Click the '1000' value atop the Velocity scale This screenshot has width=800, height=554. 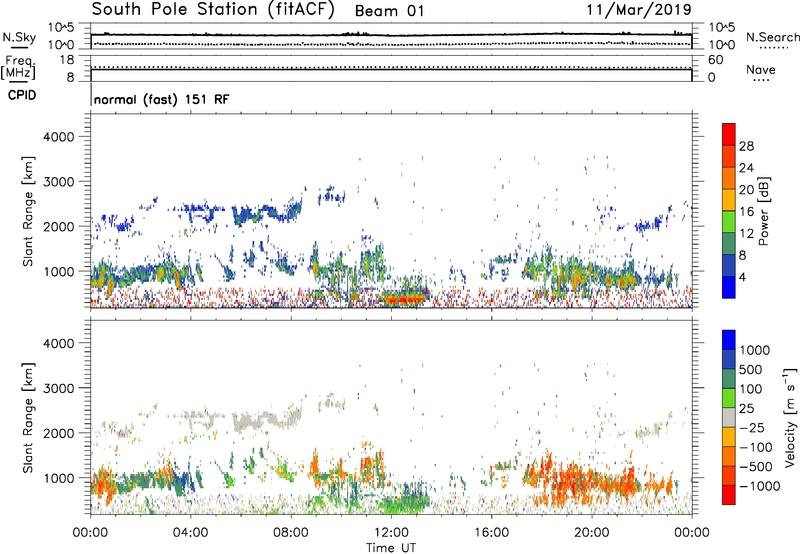754,350
